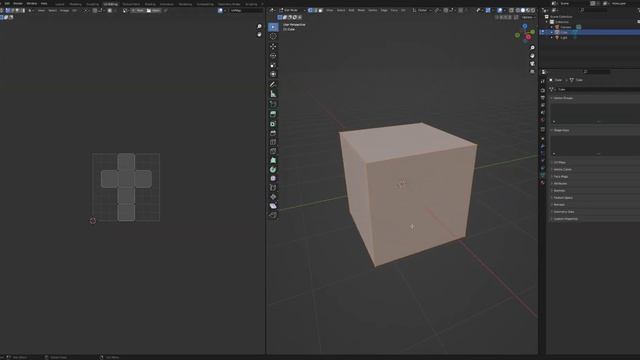Open the Mesh menu in 3D viewport header

pyautogui.click(x=361, y=10)
